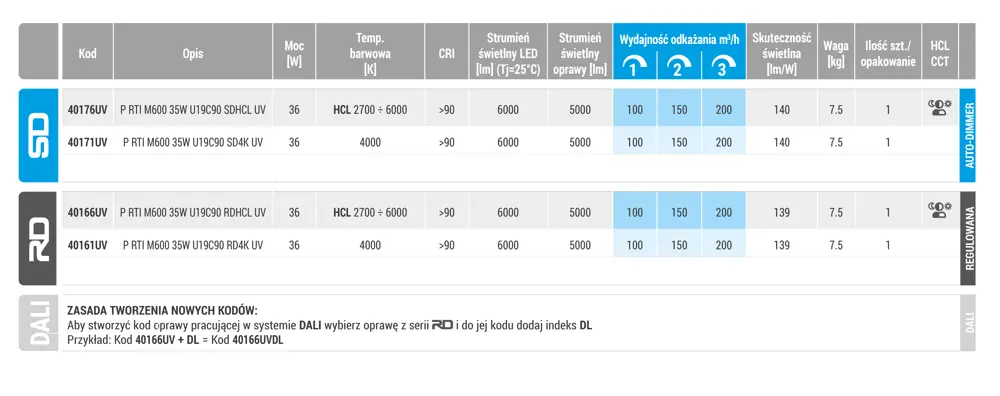Click the HCL icon in 40166UV row

click(939, 210)
